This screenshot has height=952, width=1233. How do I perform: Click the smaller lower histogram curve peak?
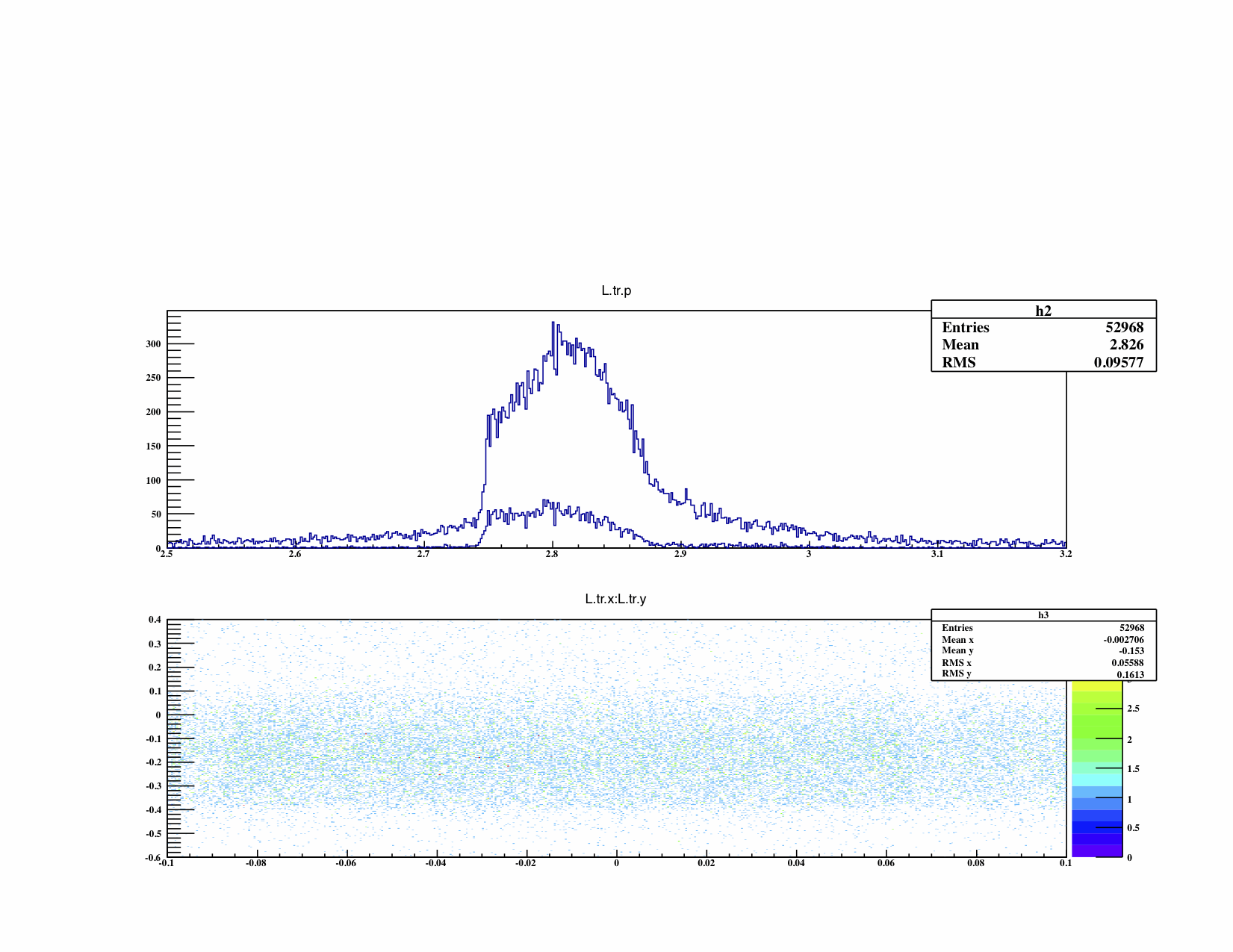tap(545, 503)
